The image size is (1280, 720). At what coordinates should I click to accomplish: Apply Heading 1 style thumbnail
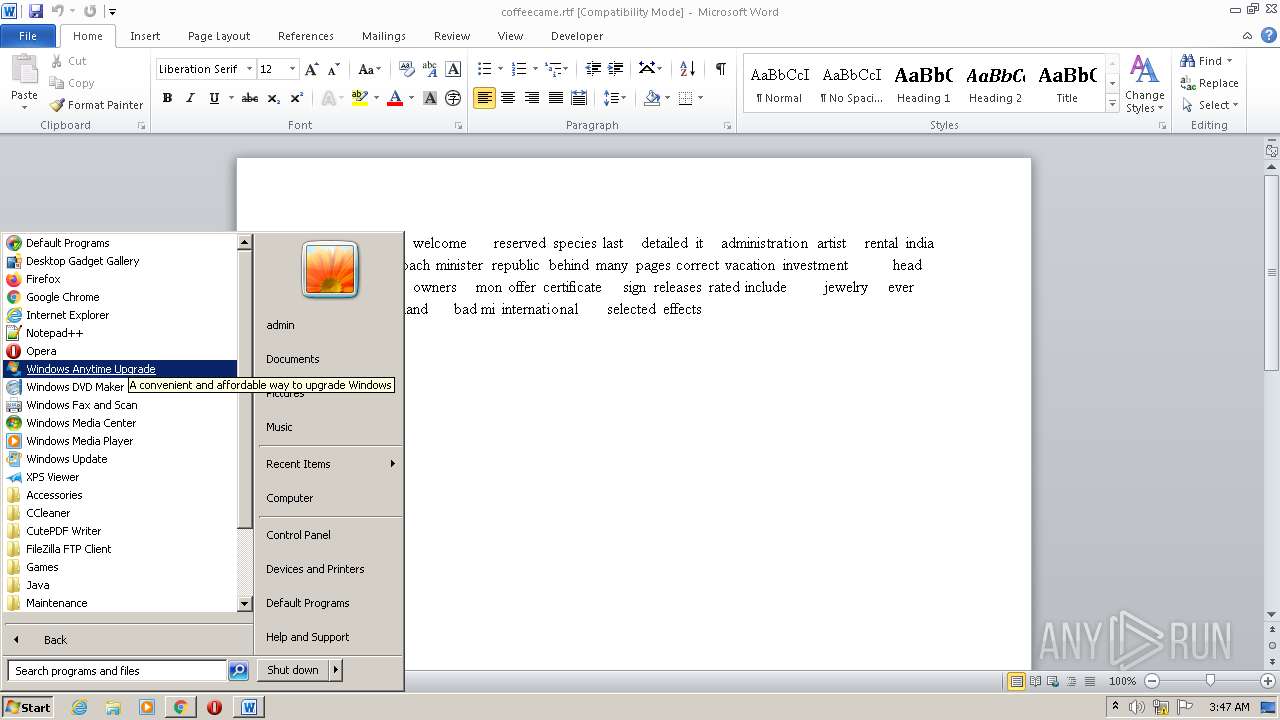point(924,83)
